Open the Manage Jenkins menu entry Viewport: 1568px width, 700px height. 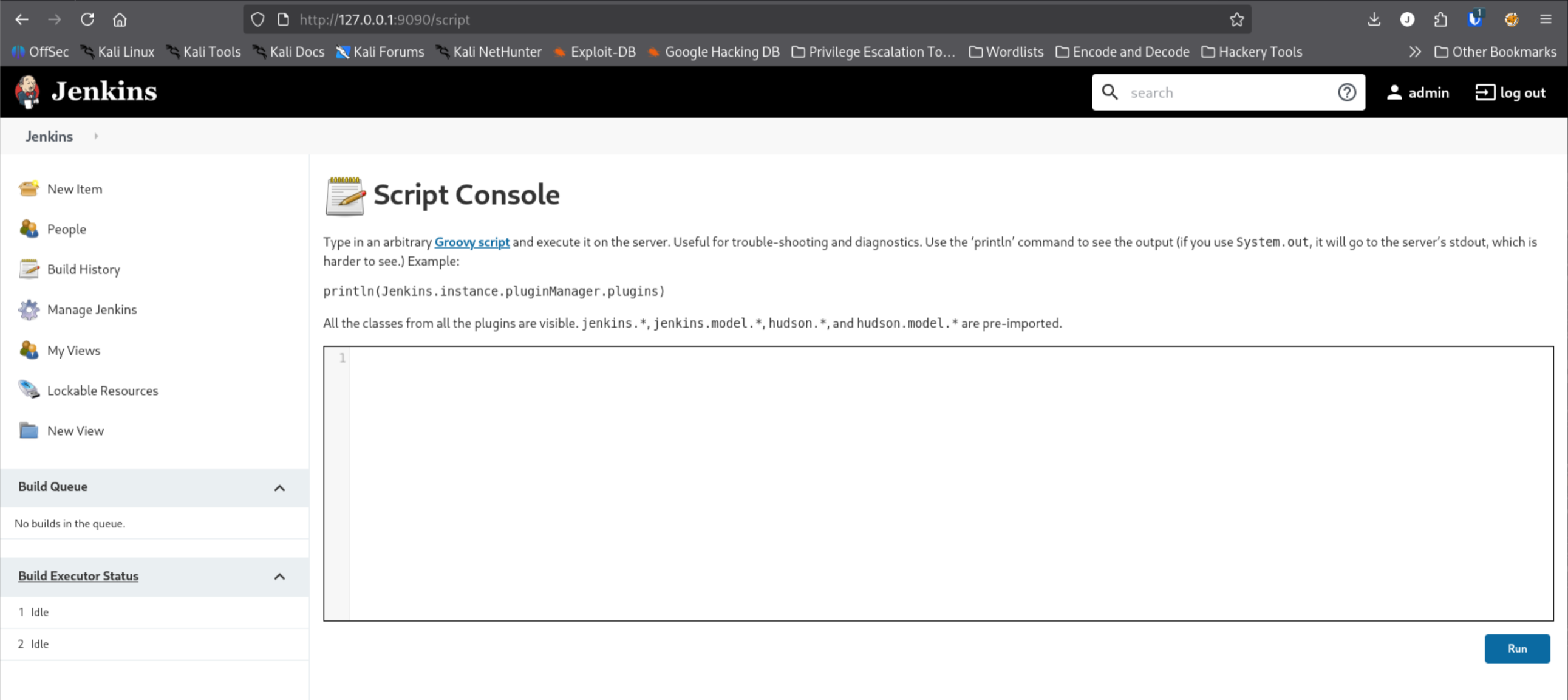[92, 310]
